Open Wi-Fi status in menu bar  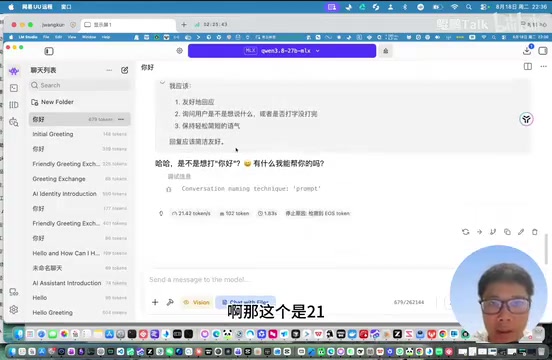coord(454,7)
